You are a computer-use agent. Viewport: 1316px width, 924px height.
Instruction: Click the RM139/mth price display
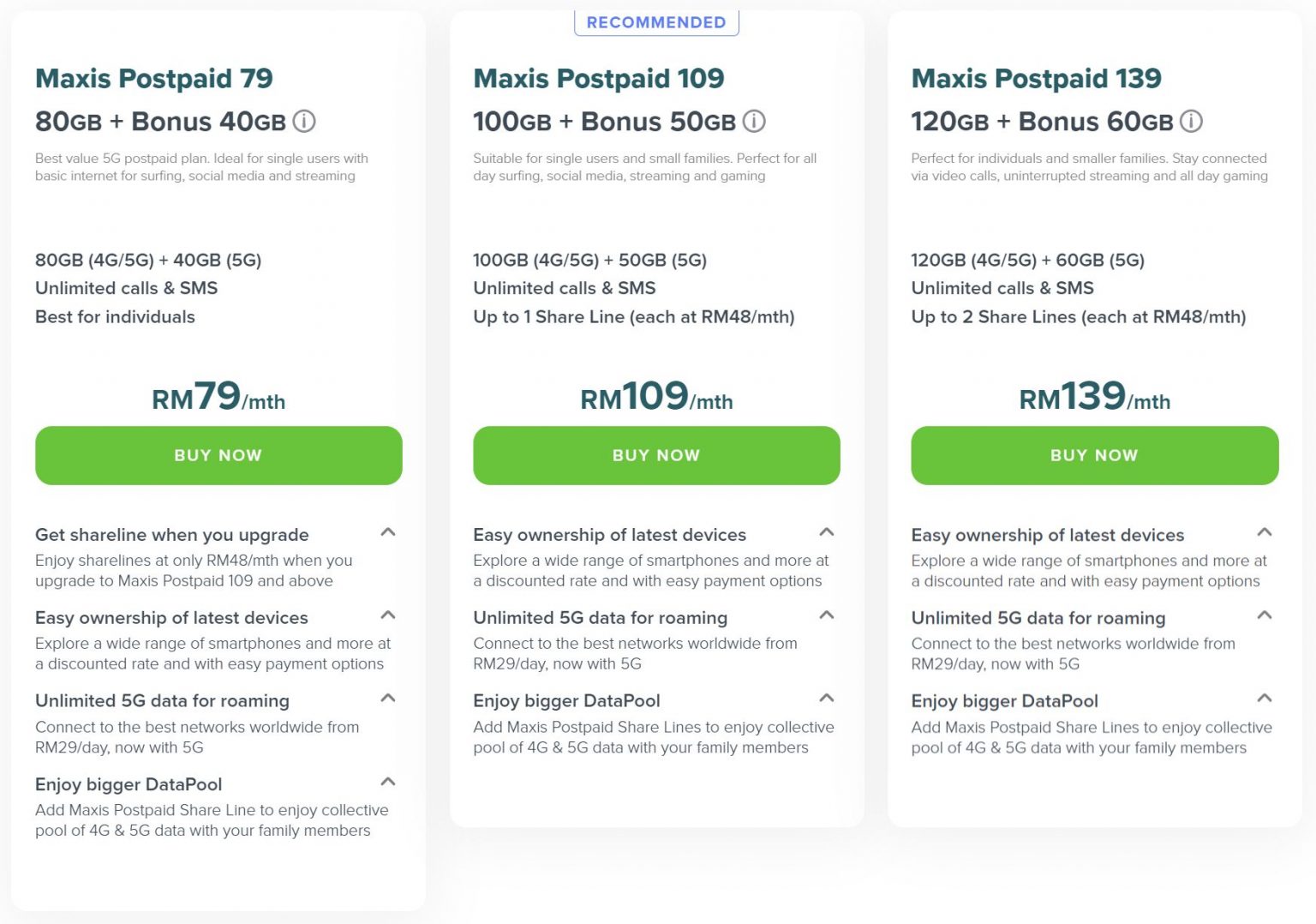coord(1095,396)
